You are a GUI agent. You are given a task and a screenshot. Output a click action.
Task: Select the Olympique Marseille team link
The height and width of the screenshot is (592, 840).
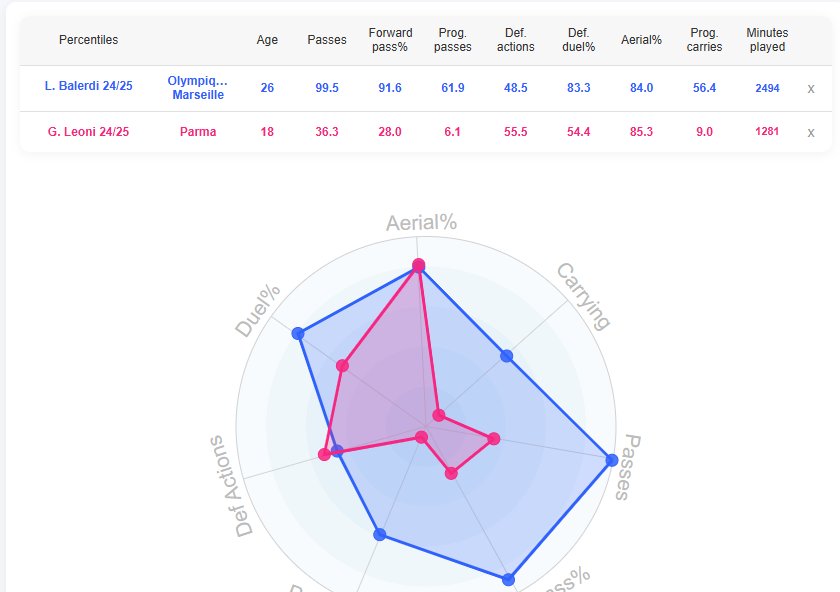tap(198, 88)
